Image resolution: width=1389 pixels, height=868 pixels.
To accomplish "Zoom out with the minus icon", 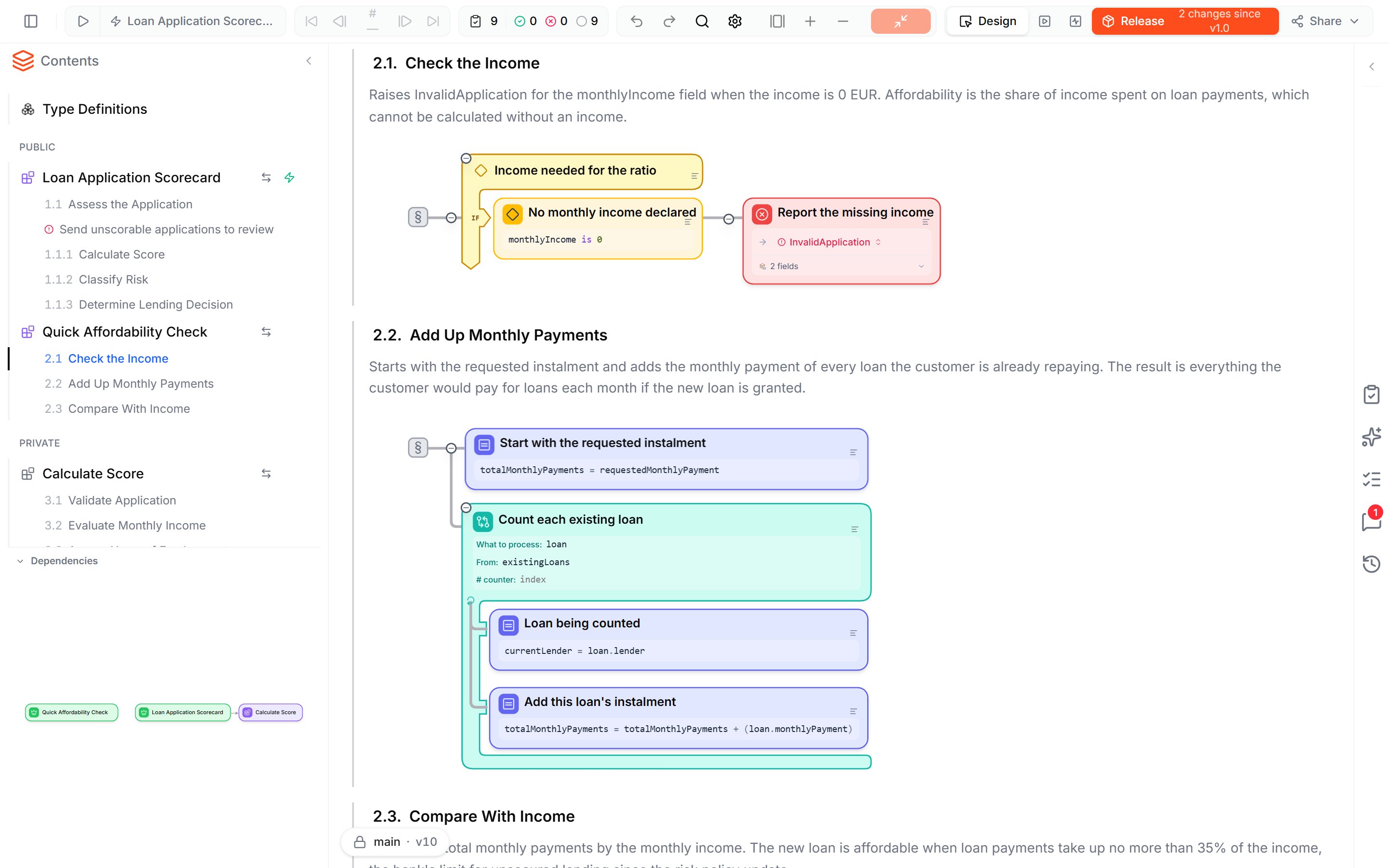I will [843, 21].
